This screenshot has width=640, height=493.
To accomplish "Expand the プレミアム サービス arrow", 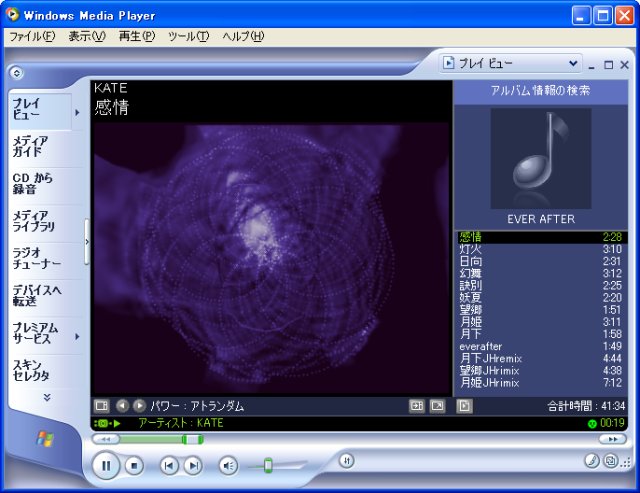I will pyautogui.click(x=77, y=337).
